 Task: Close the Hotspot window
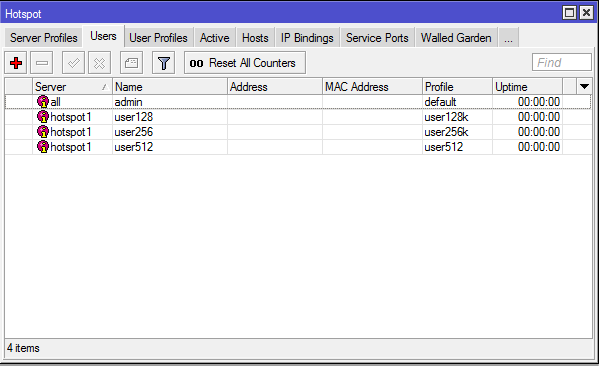pos(586,13)
